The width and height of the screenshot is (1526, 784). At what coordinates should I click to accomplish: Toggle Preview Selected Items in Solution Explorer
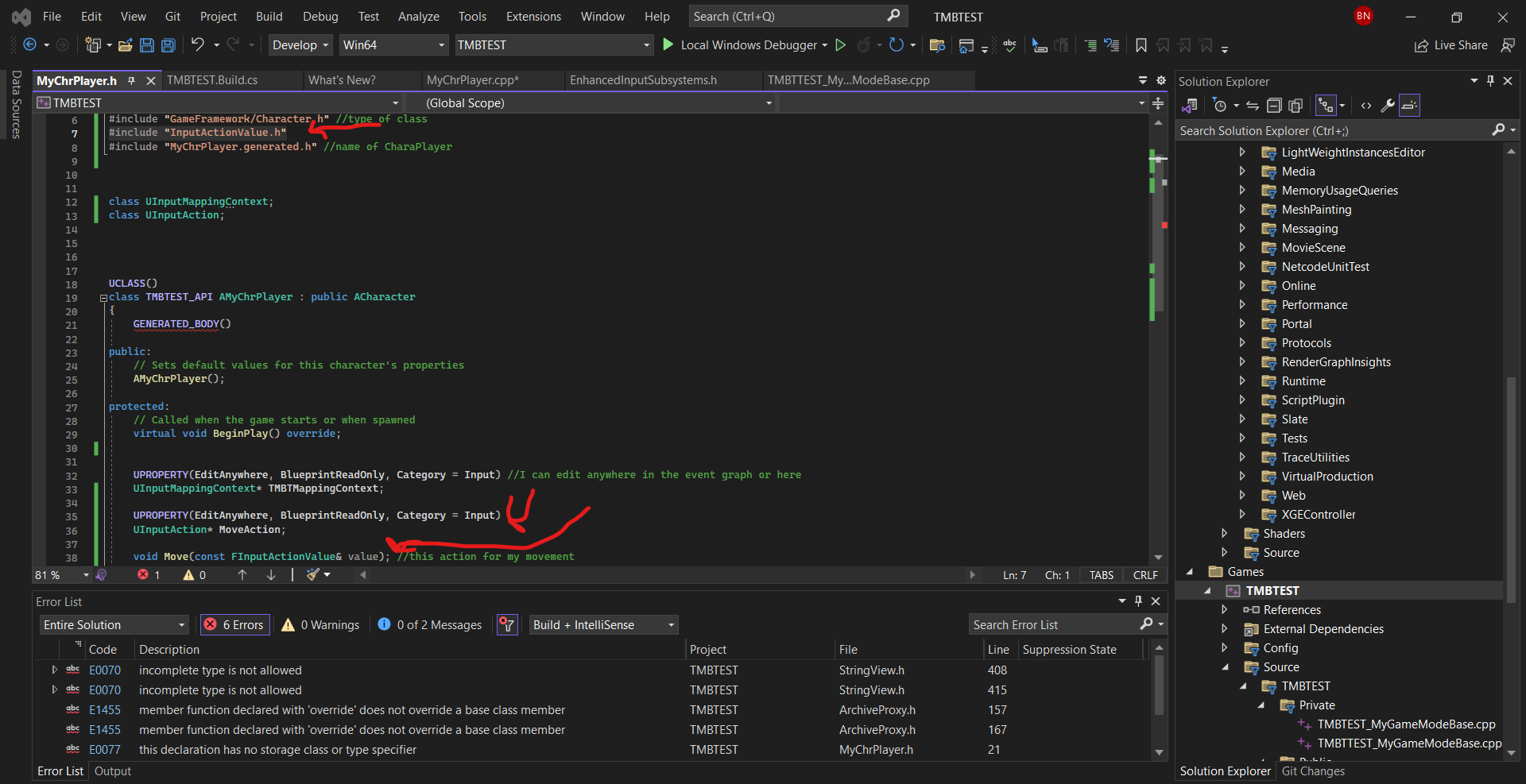point(1409,105)
